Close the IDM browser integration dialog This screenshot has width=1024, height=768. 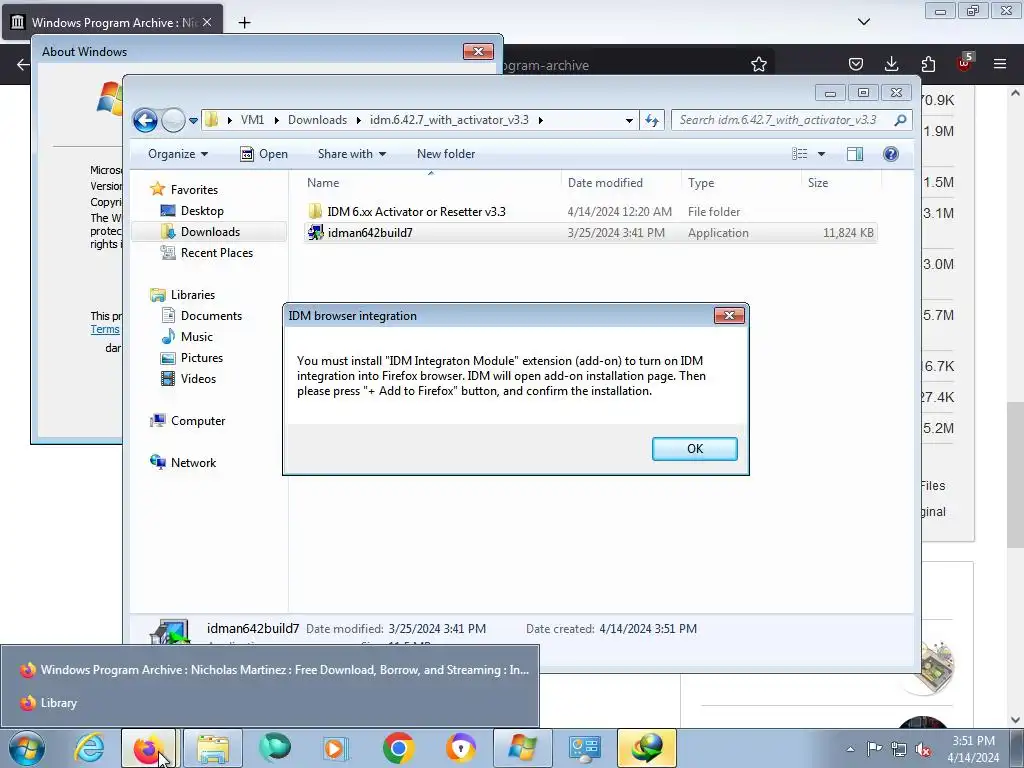729,315
